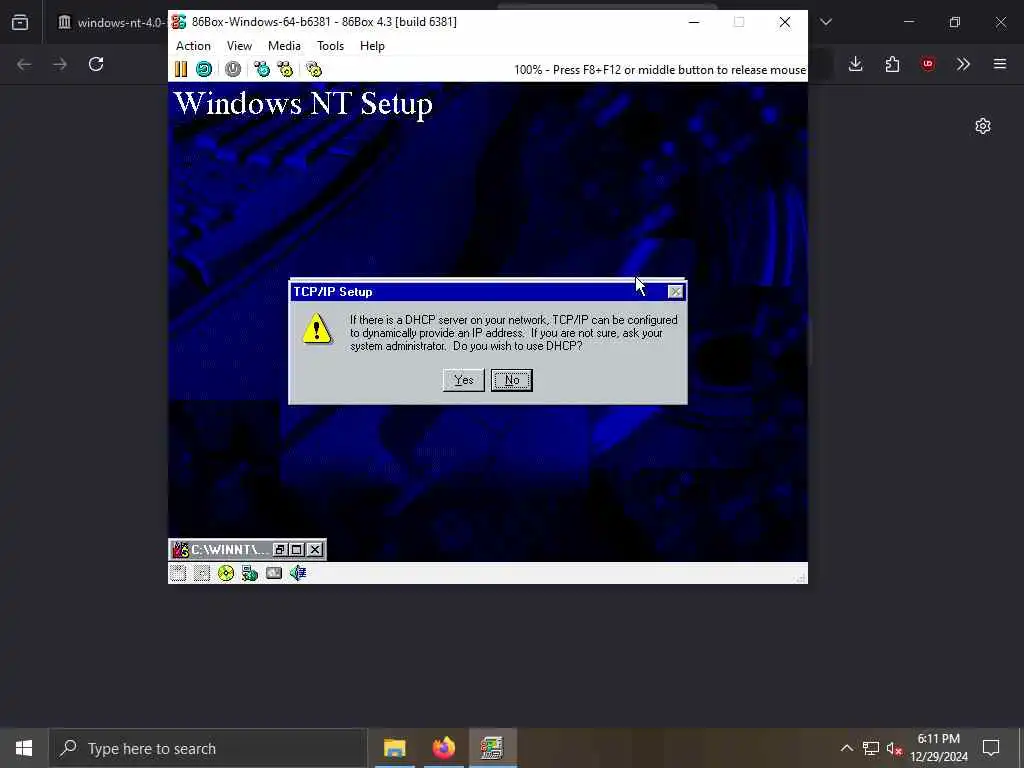Image resolution: width=1024 pixels, height=768 pixels.
Task: Click the teal hard reset toolbar icon
Action: 204,69
